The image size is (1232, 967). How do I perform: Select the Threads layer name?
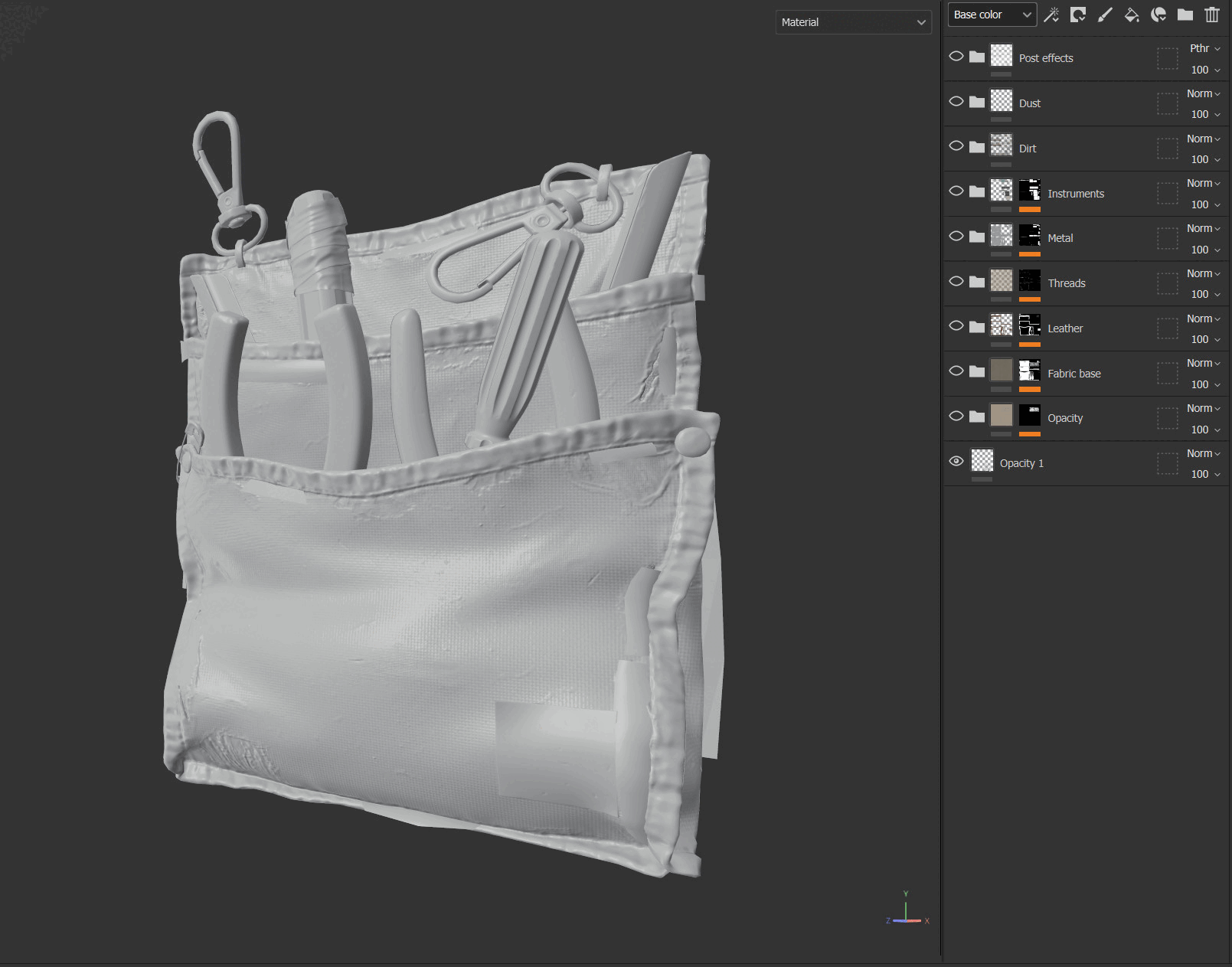[x=1067, y=283]
